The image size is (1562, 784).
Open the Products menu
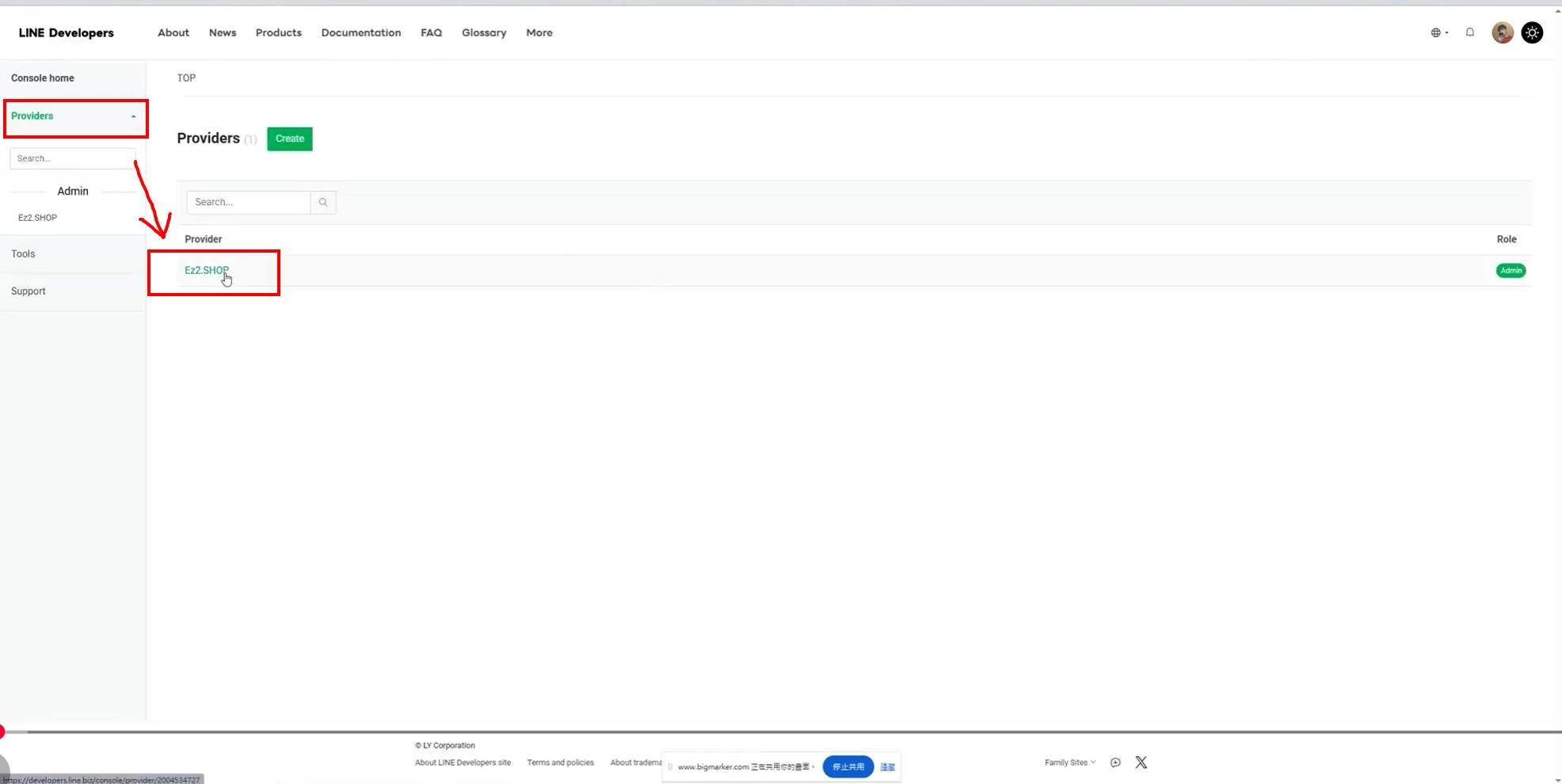pyautogui.click(x=279, y=32)
